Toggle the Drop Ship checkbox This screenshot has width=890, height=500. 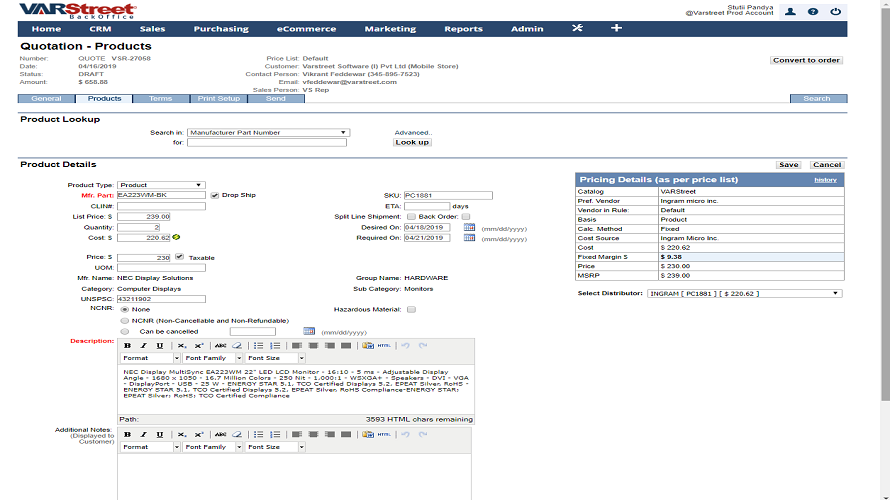[x=215, y=196]
